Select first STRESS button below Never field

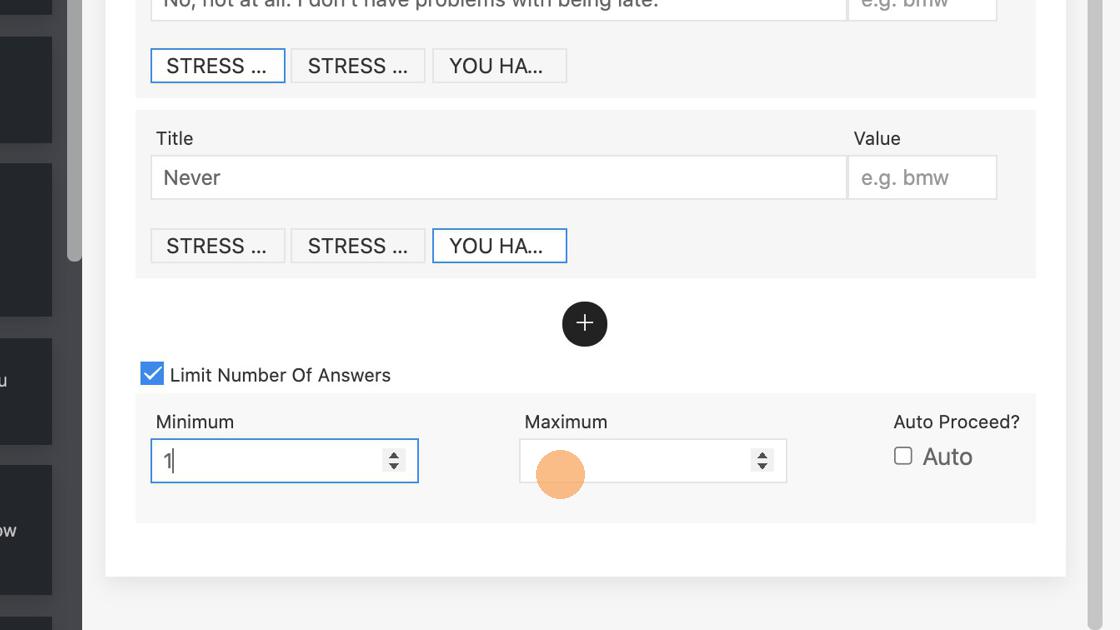point(218,246)
